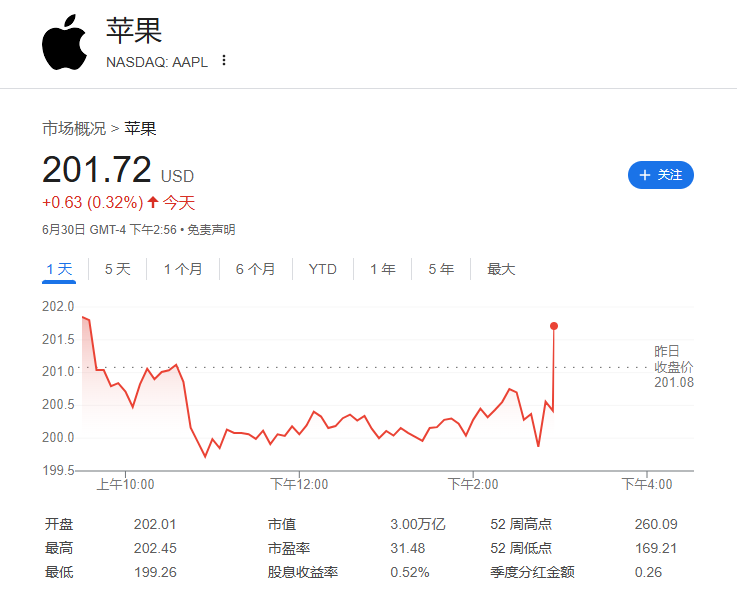This screenshot has width=737, height=600.
Task: Click the 昨日收盘价 201.08 label
Action: point(674,367)
